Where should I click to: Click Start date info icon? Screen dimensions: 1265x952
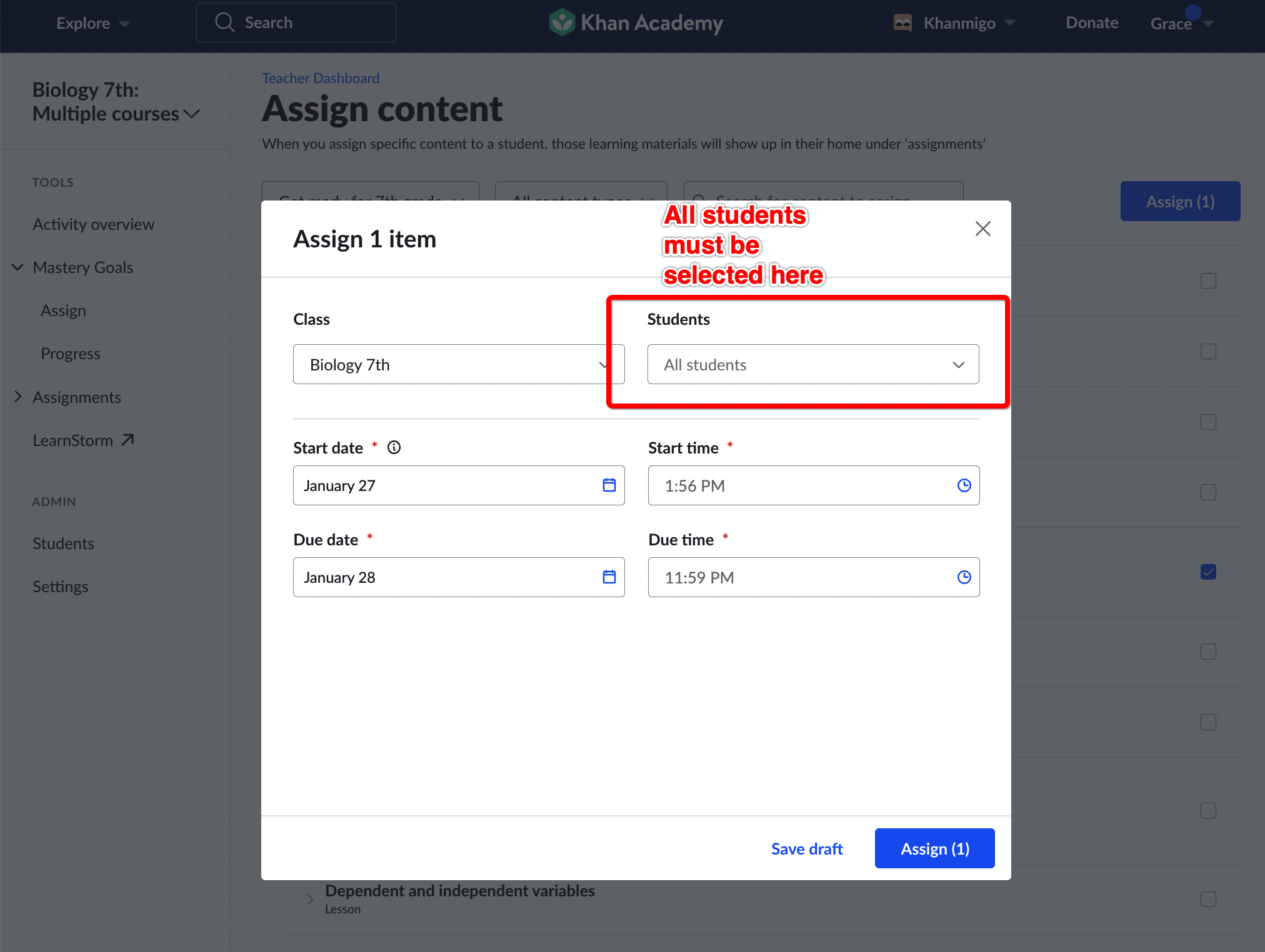pyautogui.click(x=394, y=447)
